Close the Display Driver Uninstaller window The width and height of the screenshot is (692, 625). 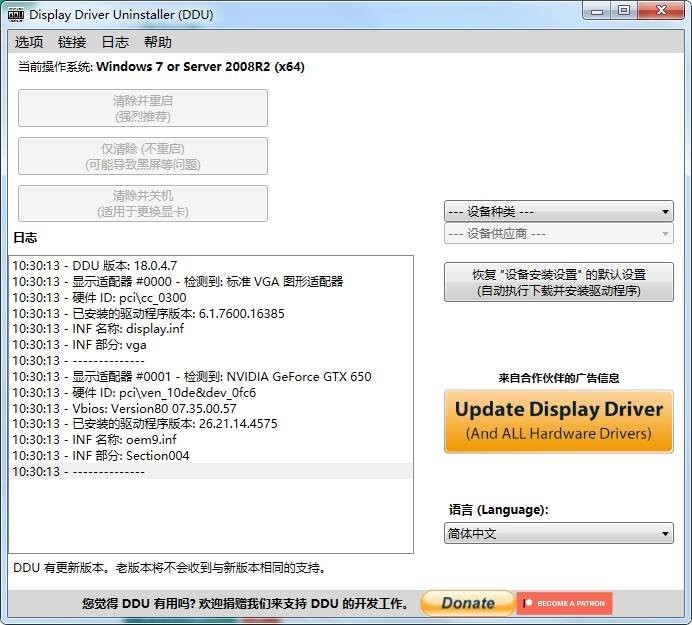(660, 11)
